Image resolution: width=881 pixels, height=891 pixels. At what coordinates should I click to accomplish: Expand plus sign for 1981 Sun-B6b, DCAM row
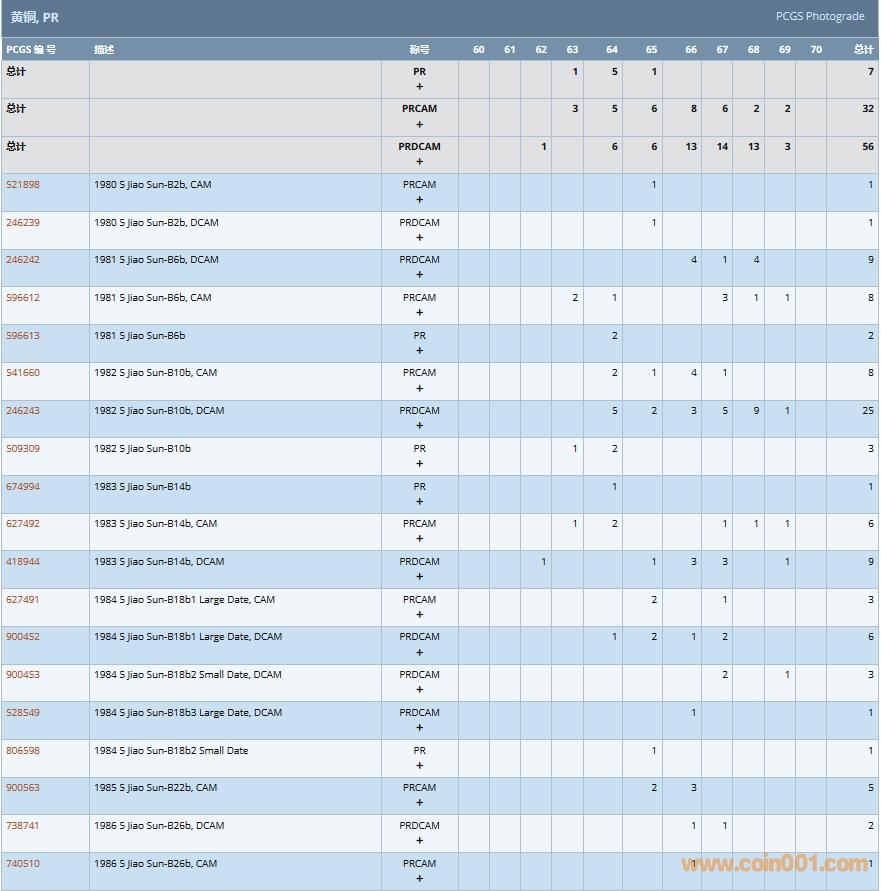tap(419, 275)
